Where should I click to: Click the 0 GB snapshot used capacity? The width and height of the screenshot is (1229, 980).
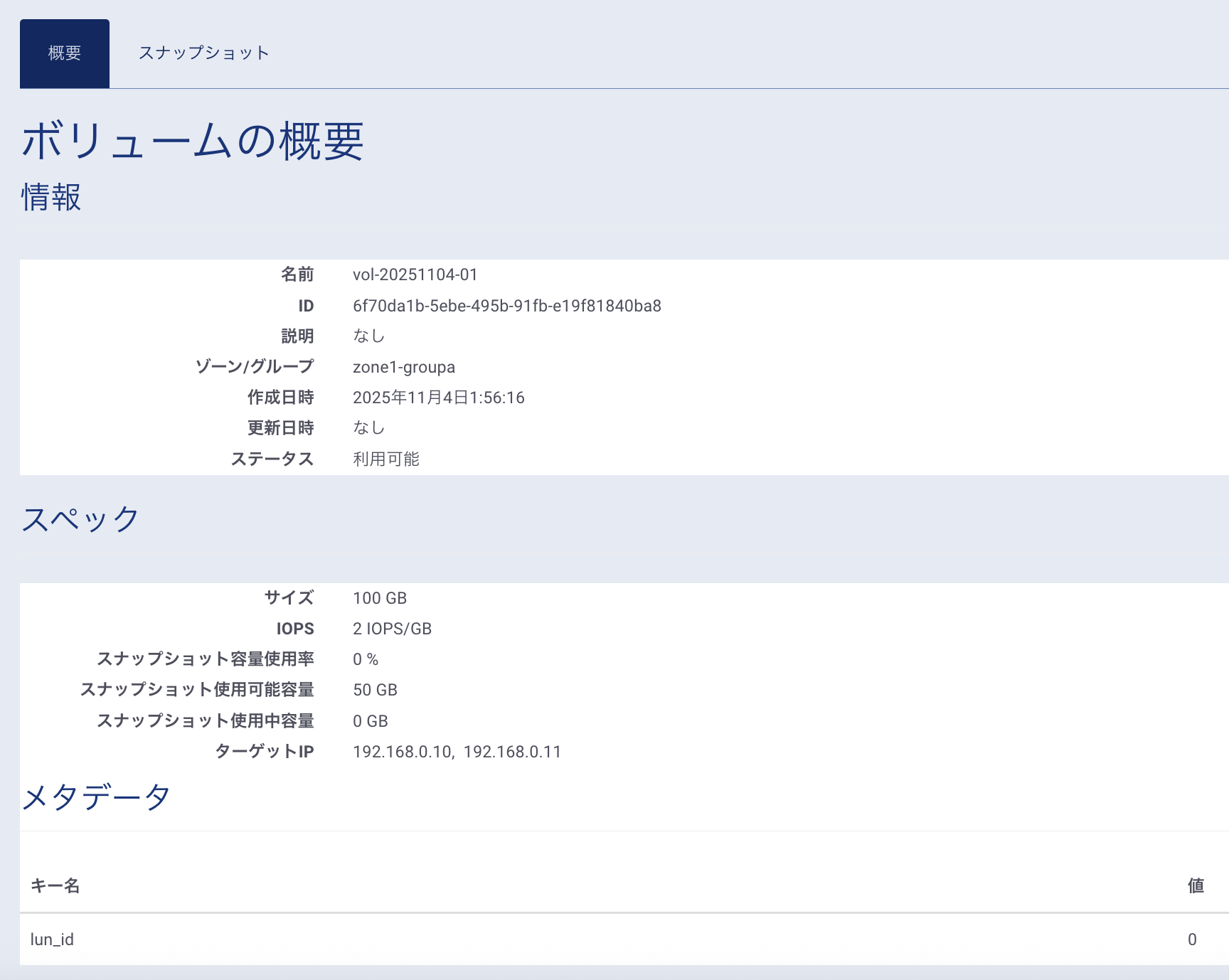pyautogui.click(x=370, y=721)
